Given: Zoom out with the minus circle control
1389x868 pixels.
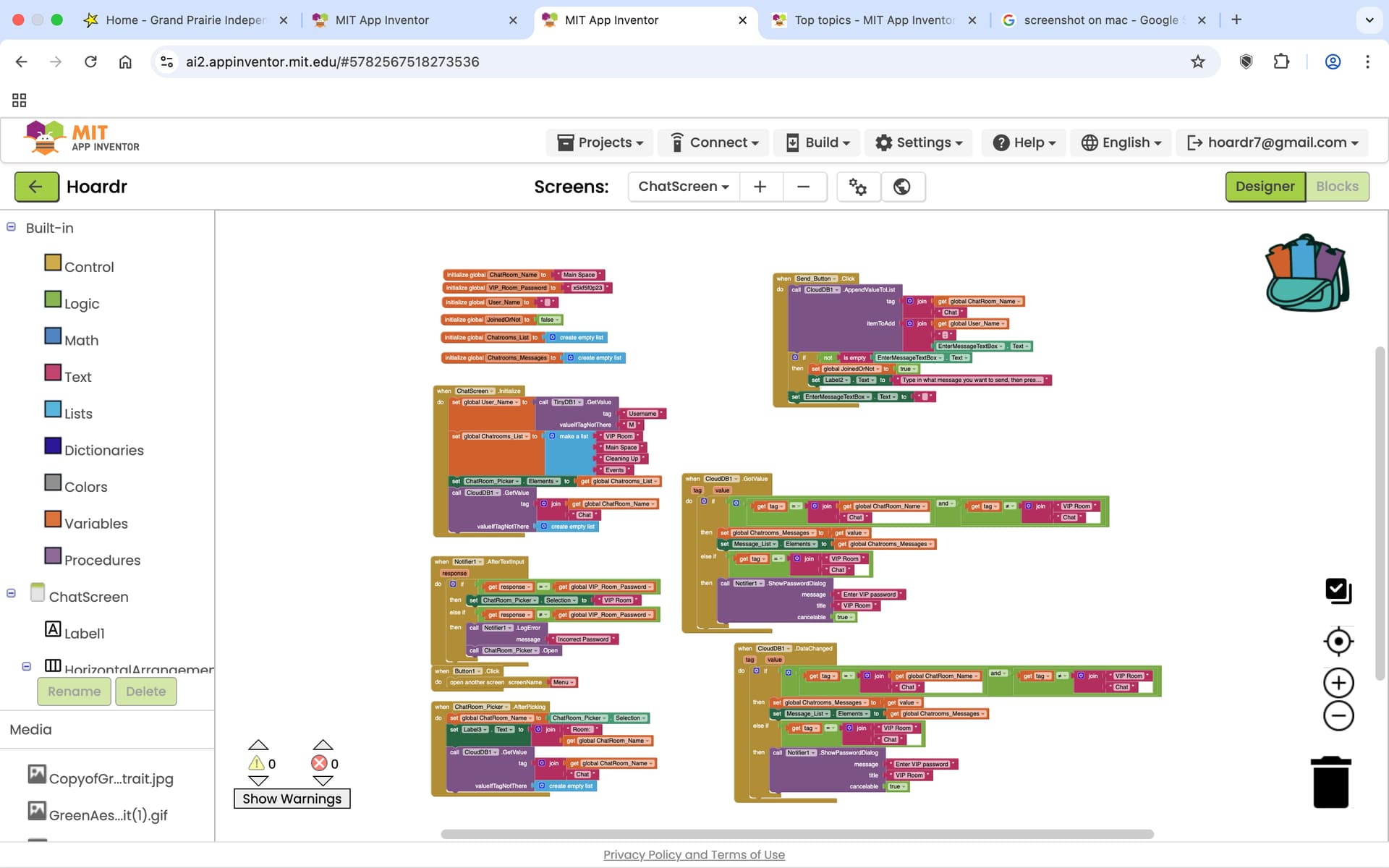Looking at the screenshot, I should [1338, 716].
